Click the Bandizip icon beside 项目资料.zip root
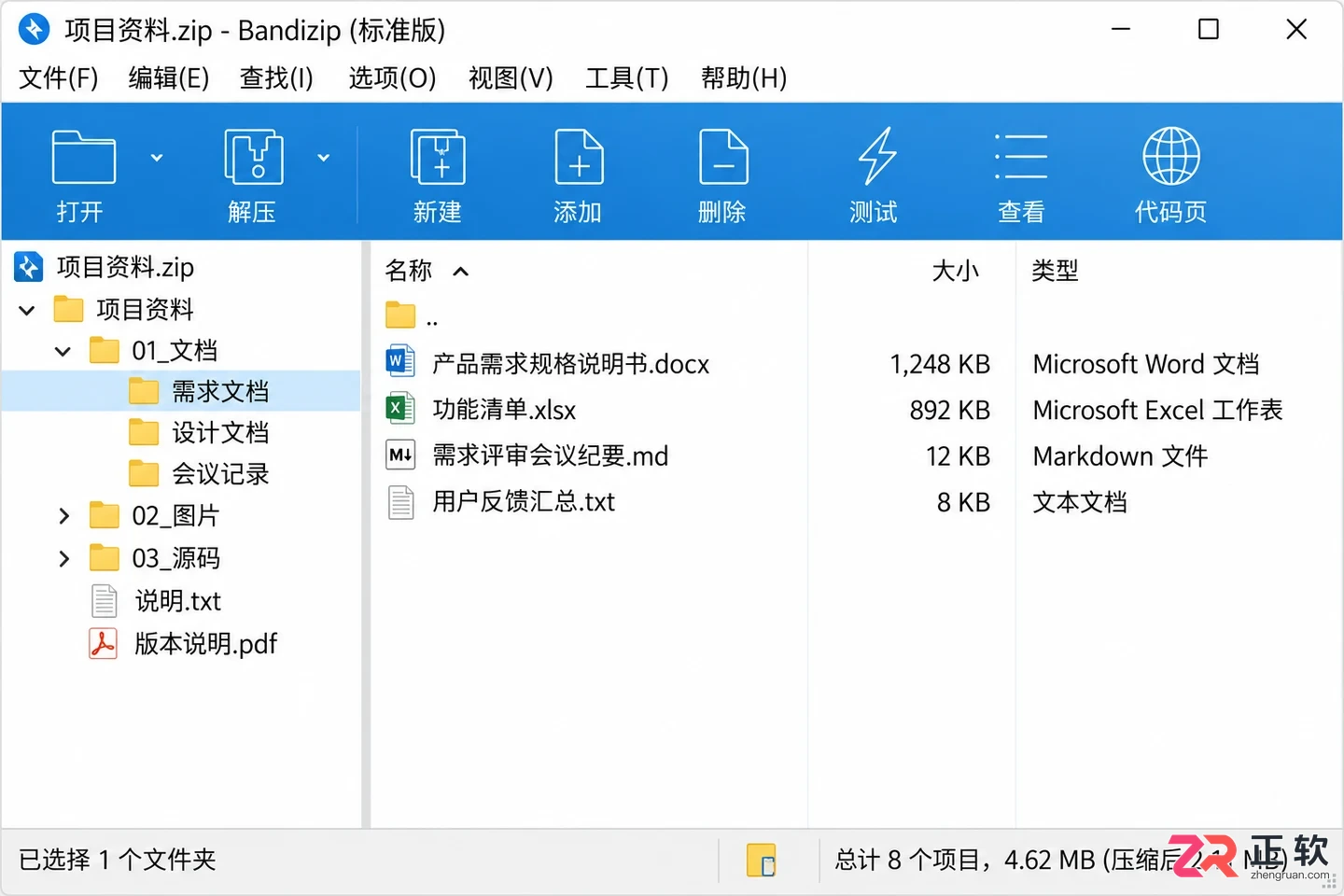The width and height of the screenshot is (1344, 896). [29, 267]
